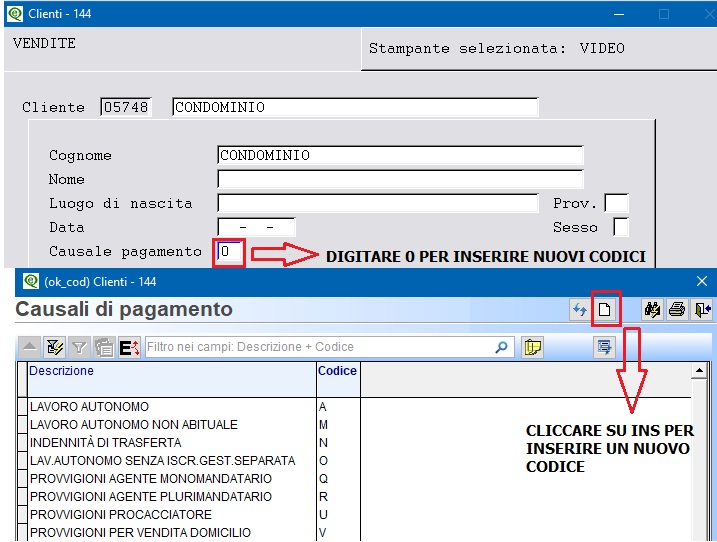717x542 pixels.
Task: Click the printer icon in the dialog header
Action: [677, 310]
